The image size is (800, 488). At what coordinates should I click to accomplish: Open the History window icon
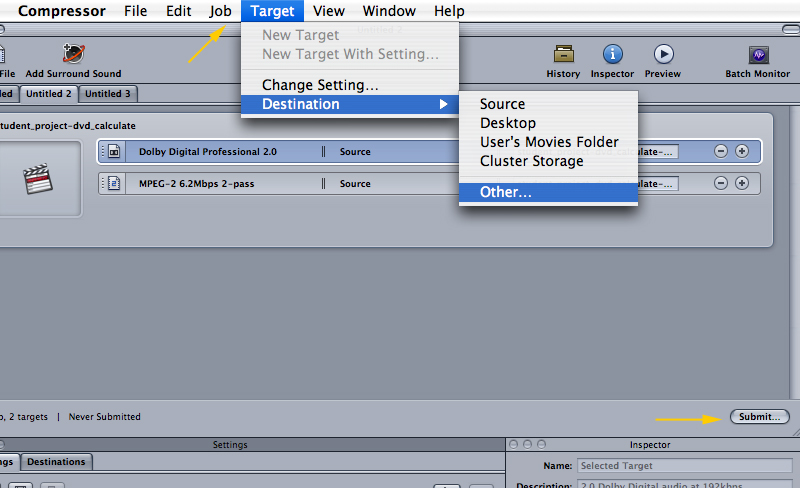[x=563, y=54]
